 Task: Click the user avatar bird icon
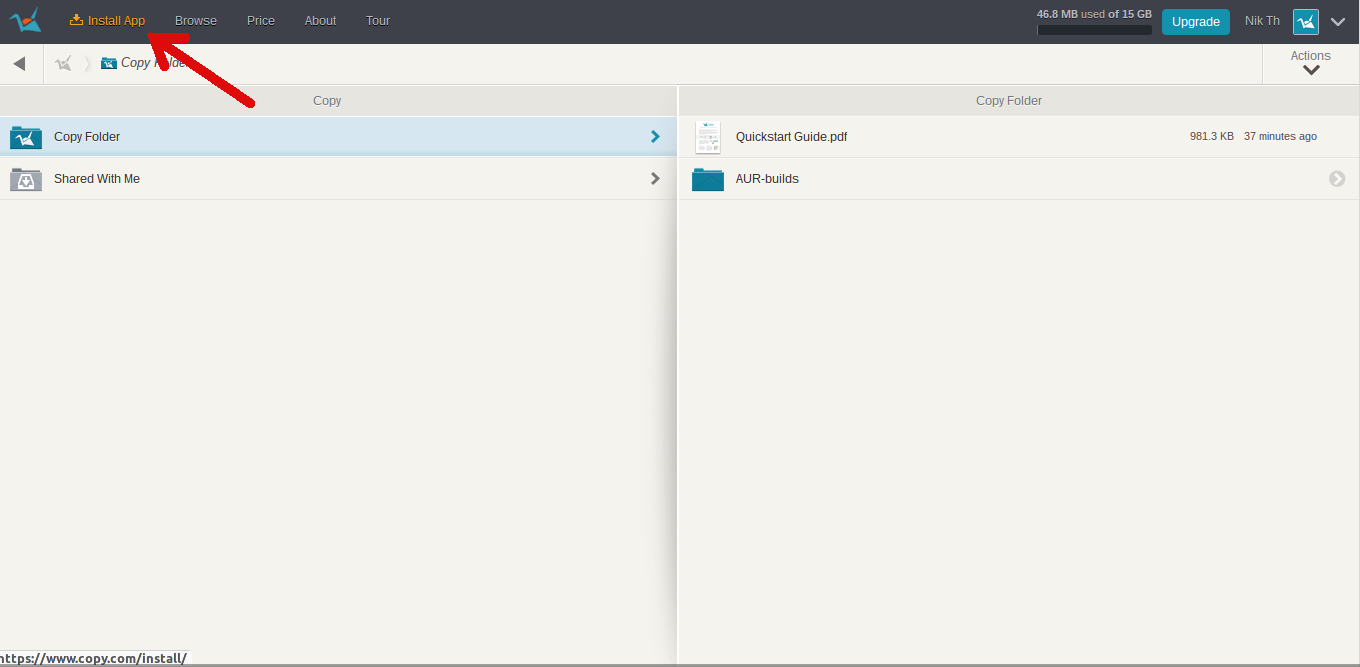[x=1305, y=22]
